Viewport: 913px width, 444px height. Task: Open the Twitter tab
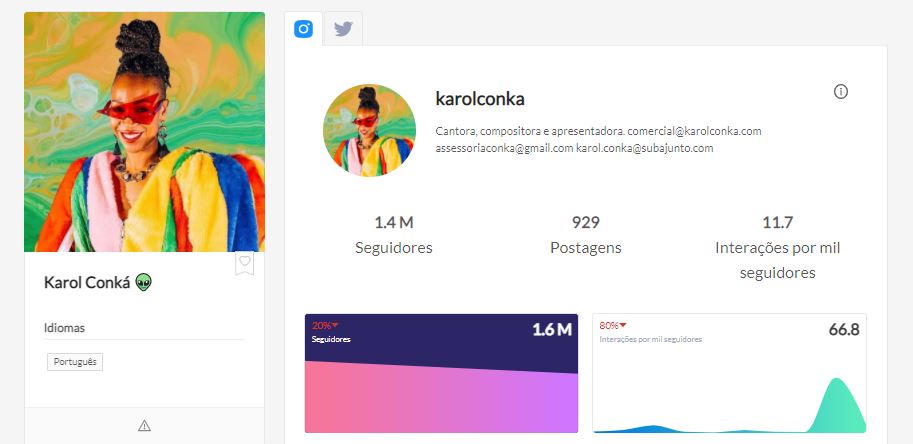click(344, 29)
